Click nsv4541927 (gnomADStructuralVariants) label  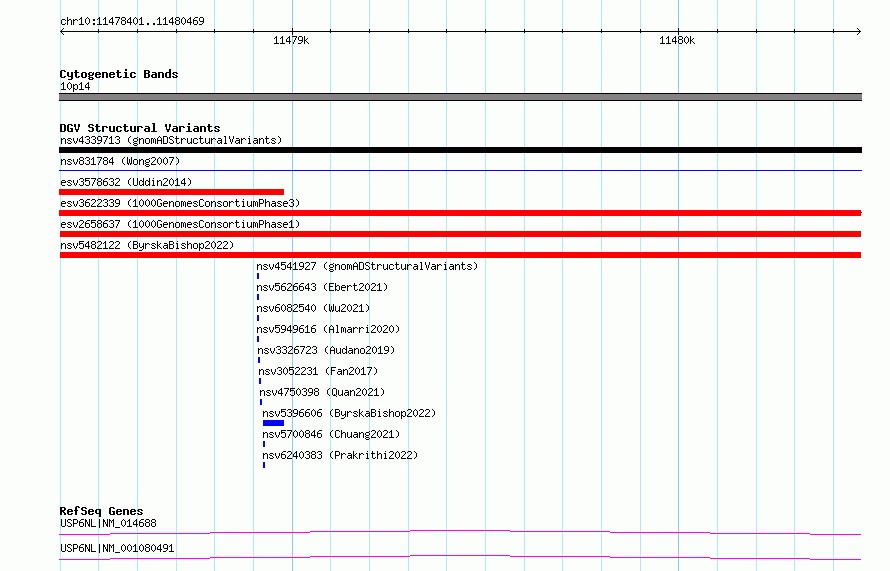coord(367,266)
